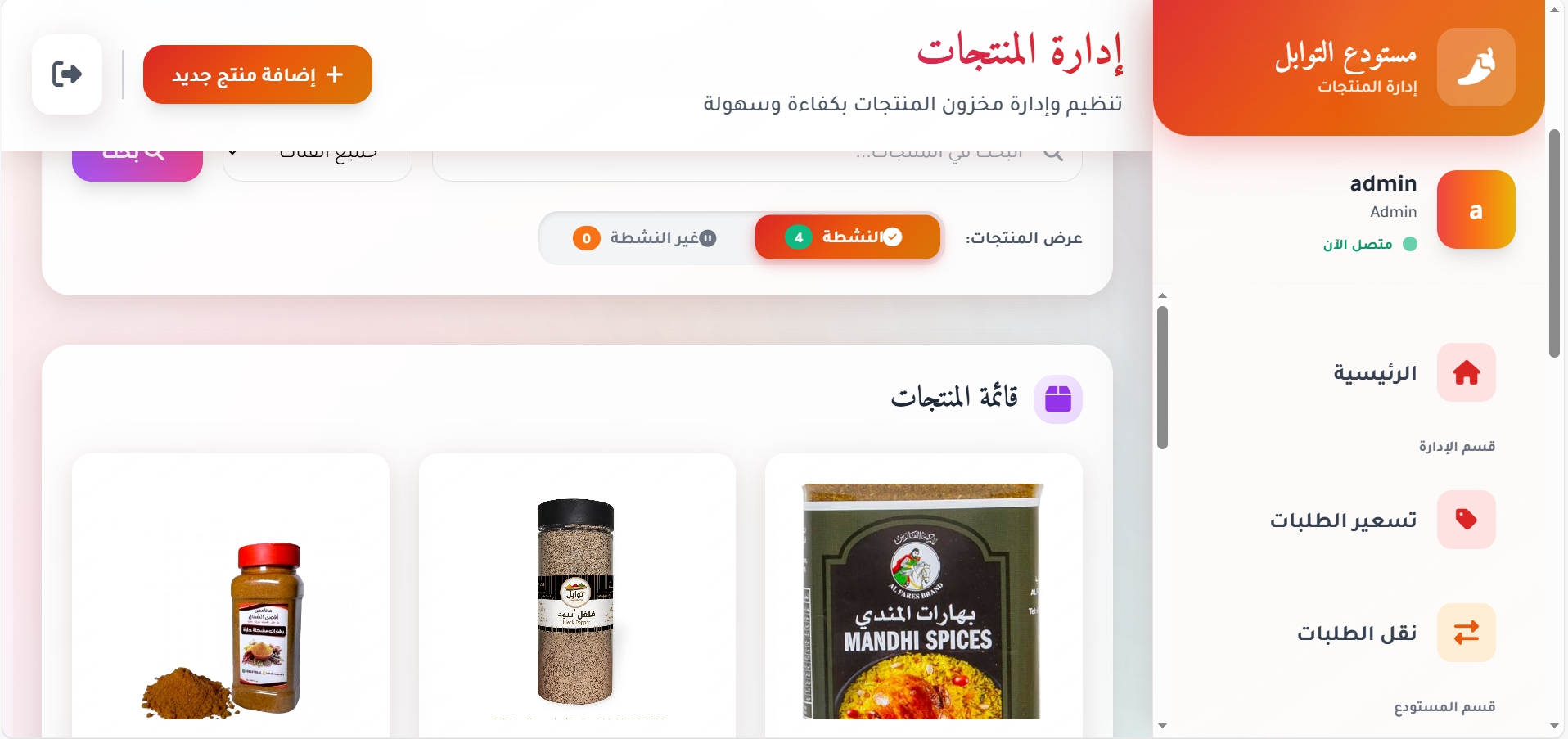Click the chili pepper logo icon
This screenshot has width=1568, height=739.
tap(1476, 67)
